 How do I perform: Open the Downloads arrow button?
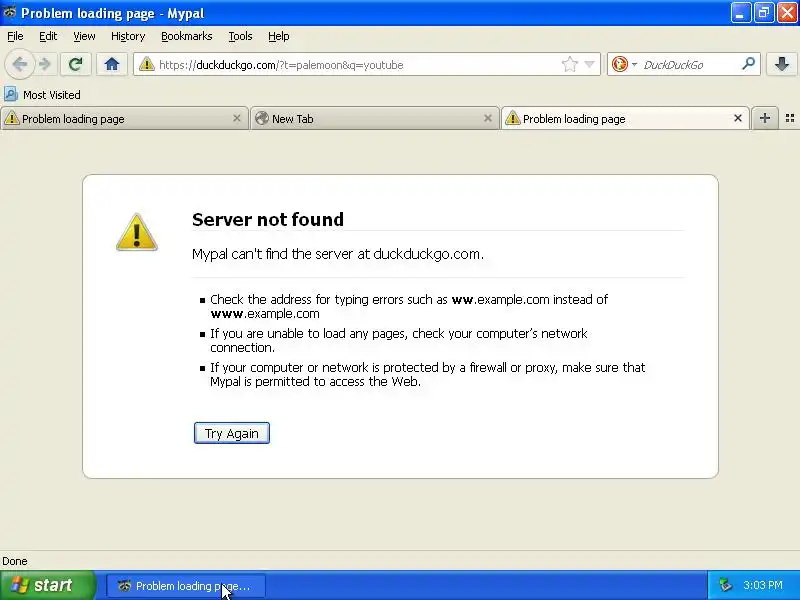pyautogui.click(x=782, y=64)
